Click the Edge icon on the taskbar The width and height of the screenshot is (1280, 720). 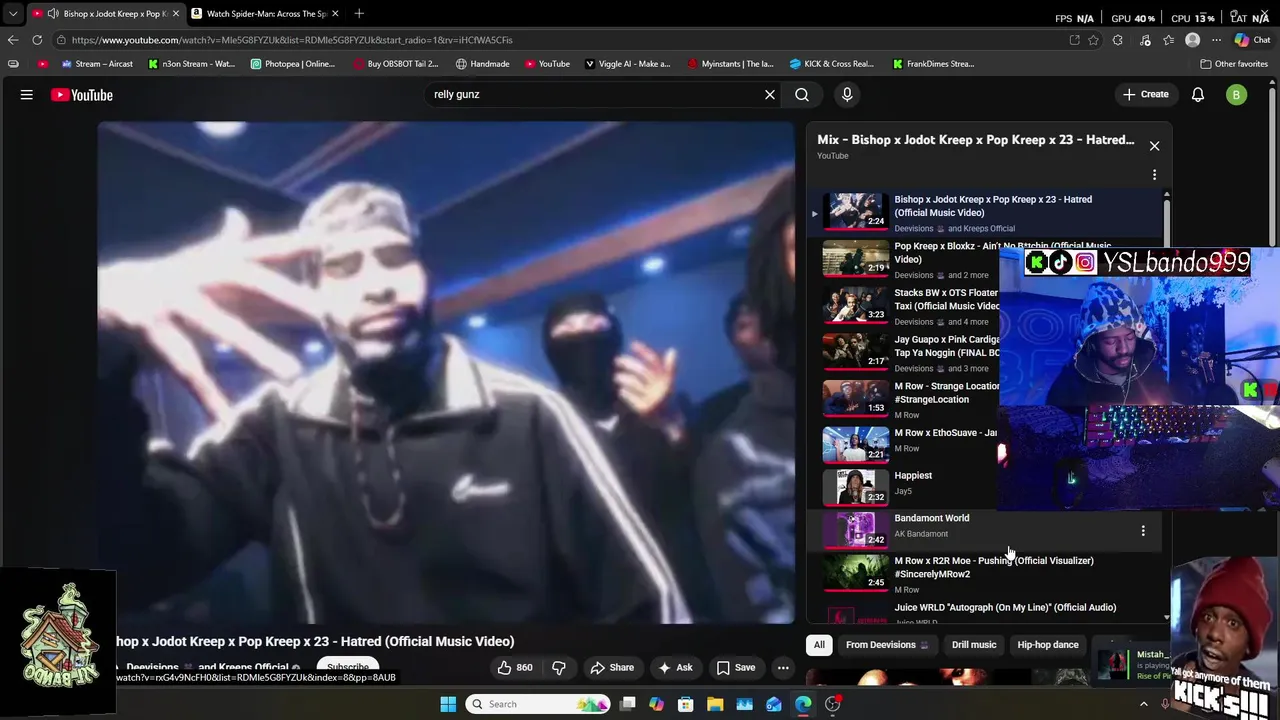[x=803, y=704]
